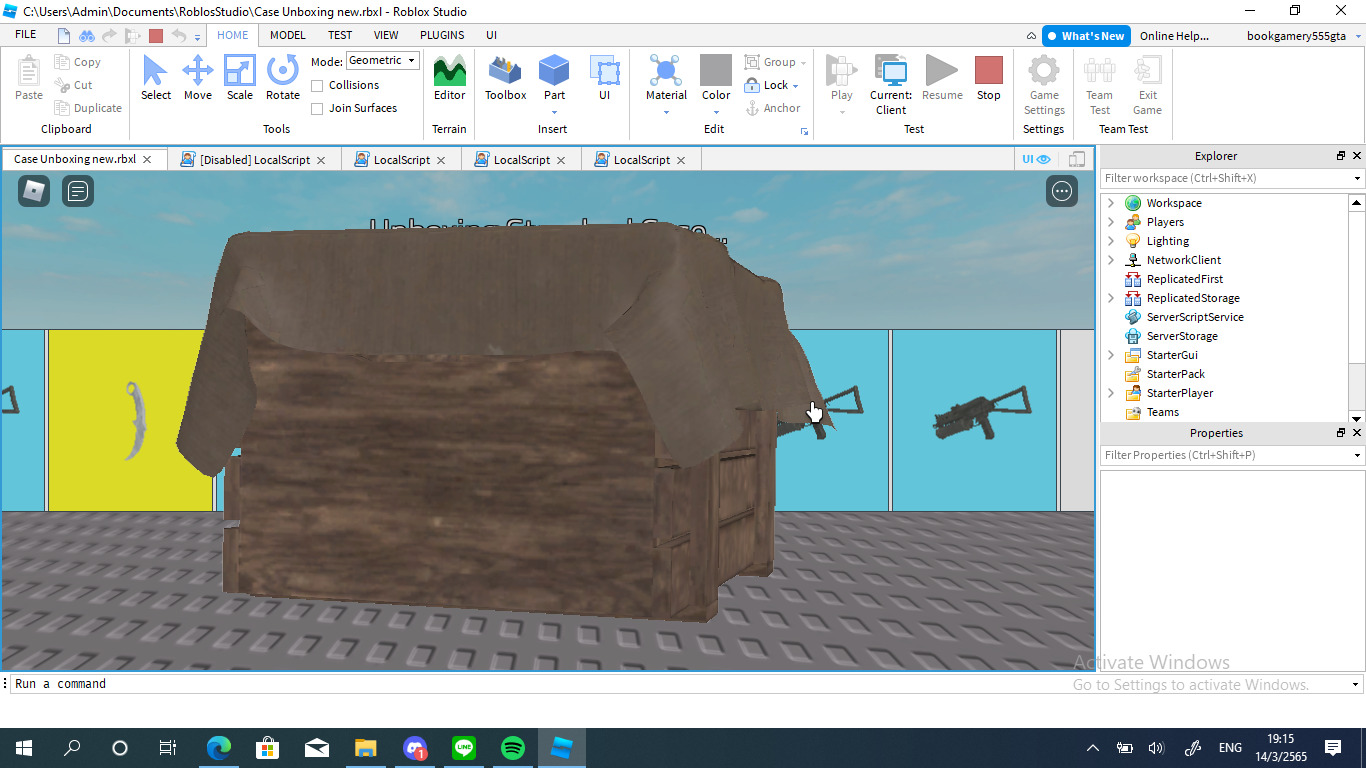Expand the Workspace tree item
The height and width of the screenshot is (768, 1366).
[x=1110, y=202]
